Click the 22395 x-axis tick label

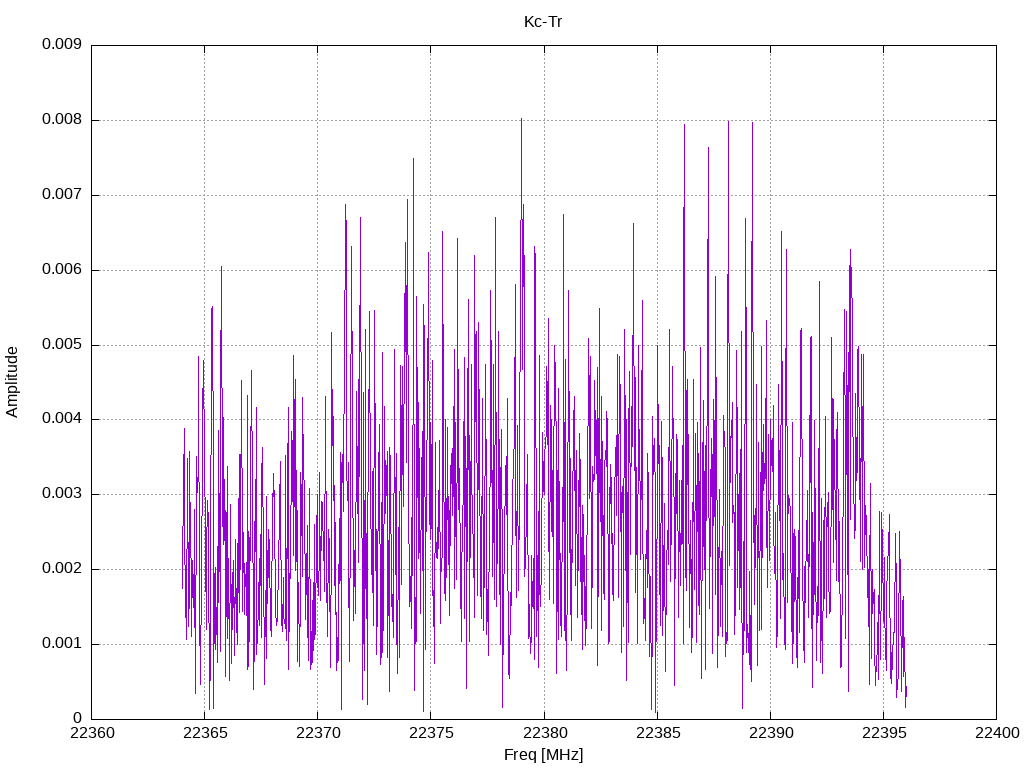click(884, 733)
